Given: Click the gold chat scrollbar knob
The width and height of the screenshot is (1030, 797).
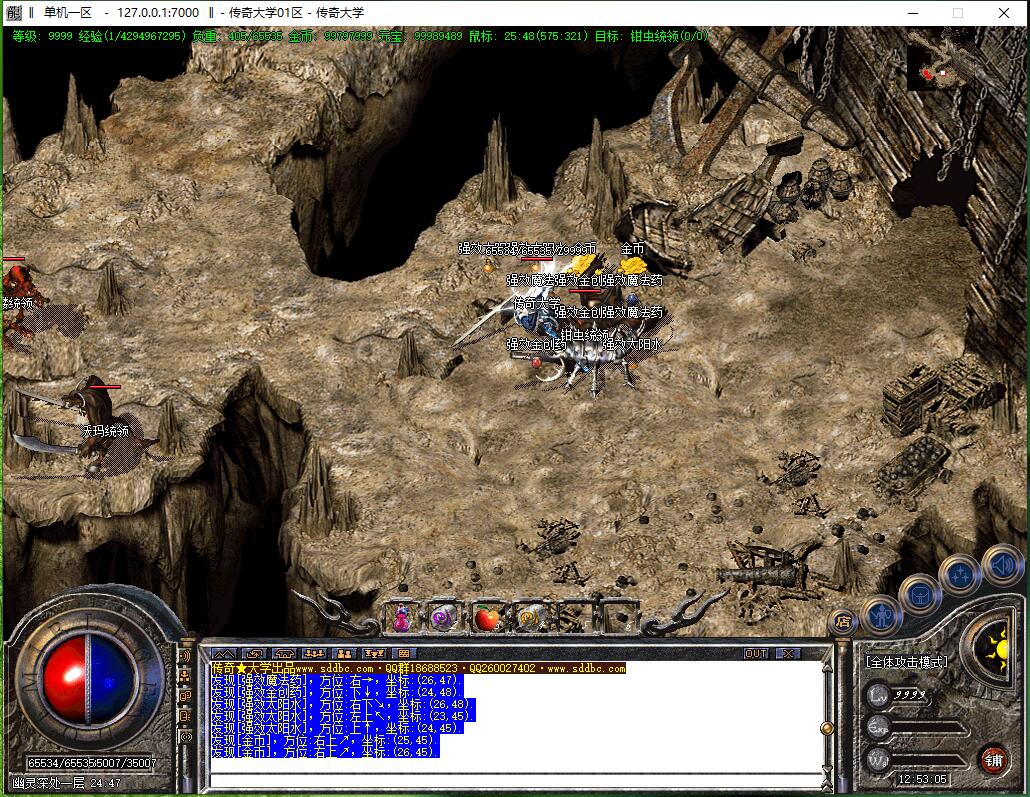Looking at the screenshot, I should (x=828, y=728).
